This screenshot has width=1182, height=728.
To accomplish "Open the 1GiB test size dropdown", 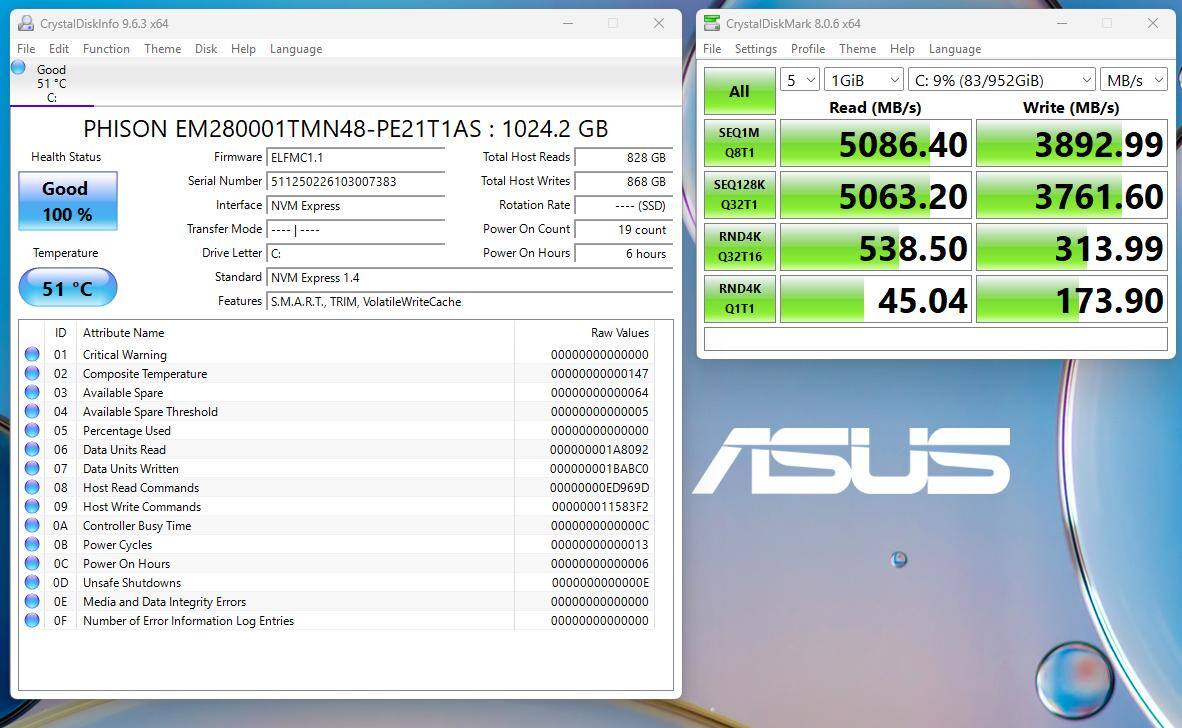I will pyautogui.click(x=864, y=80).
